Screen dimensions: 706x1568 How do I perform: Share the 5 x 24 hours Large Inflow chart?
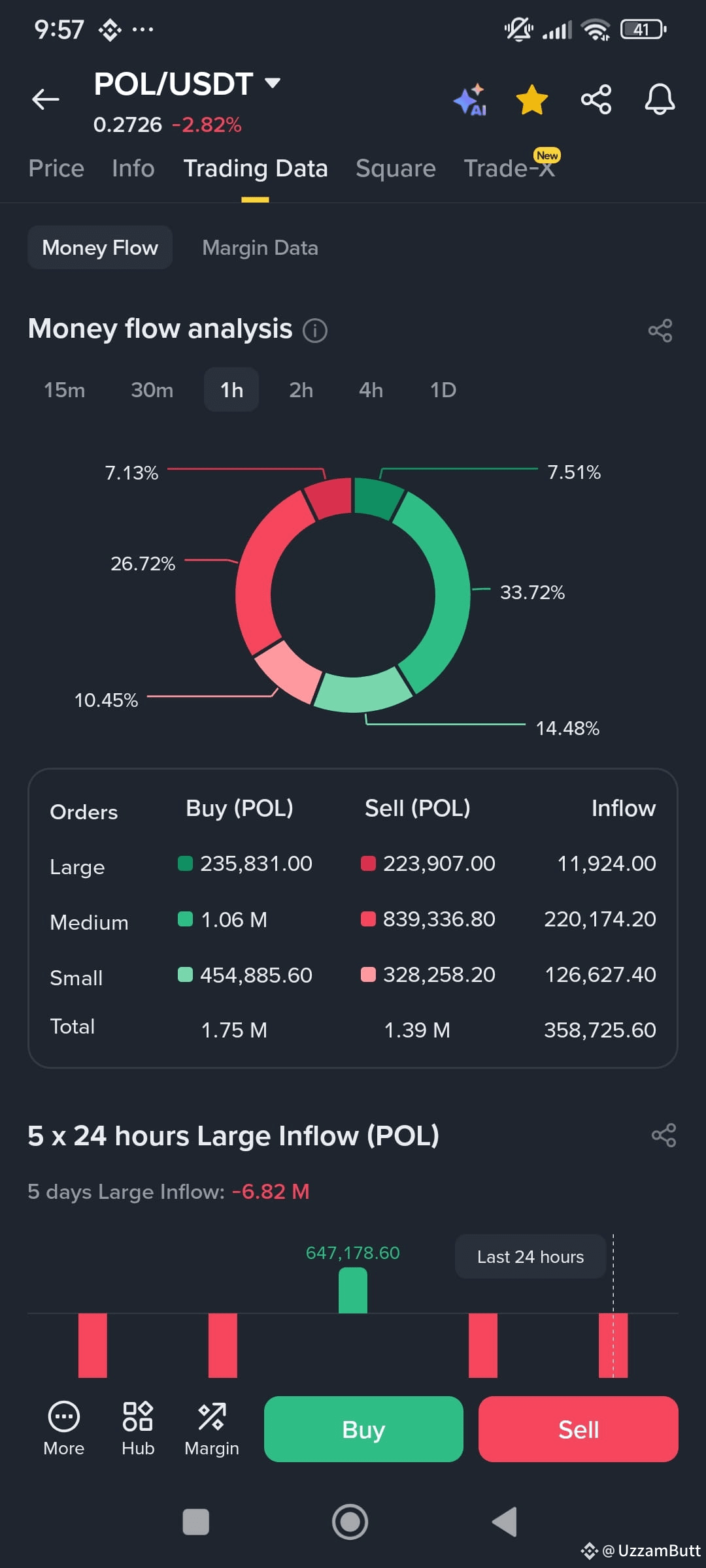pos(664,1135)
